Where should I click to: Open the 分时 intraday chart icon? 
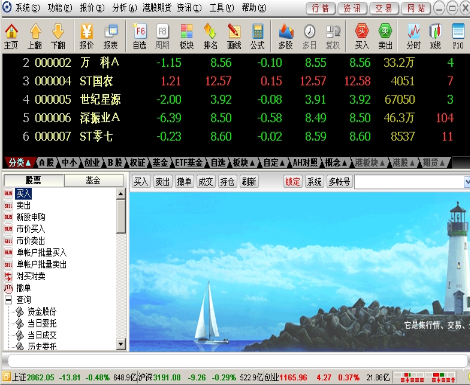point(413,36)
